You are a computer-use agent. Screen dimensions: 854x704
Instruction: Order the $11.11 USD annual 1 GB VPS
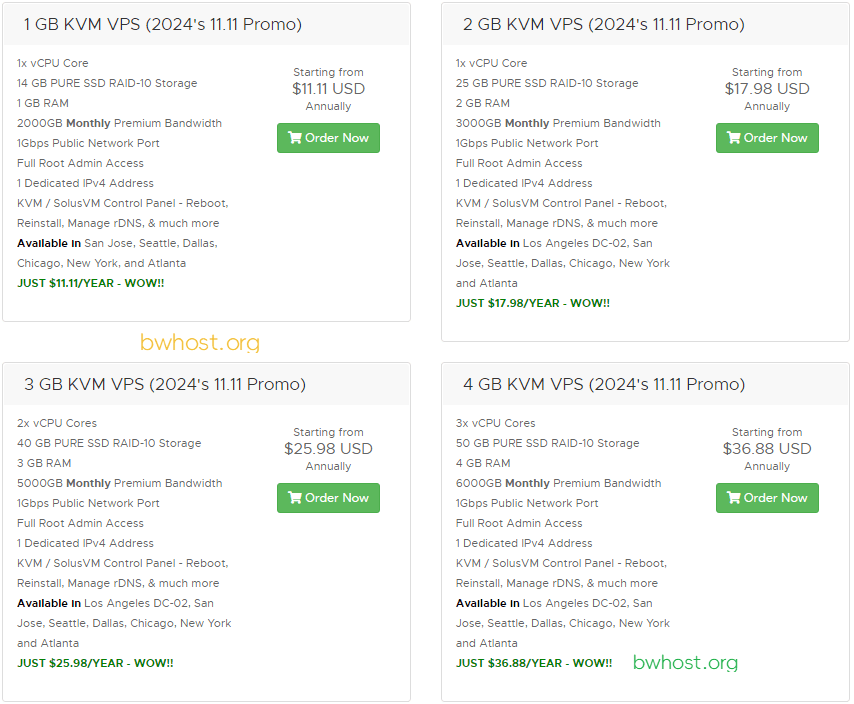pos(328,138)
